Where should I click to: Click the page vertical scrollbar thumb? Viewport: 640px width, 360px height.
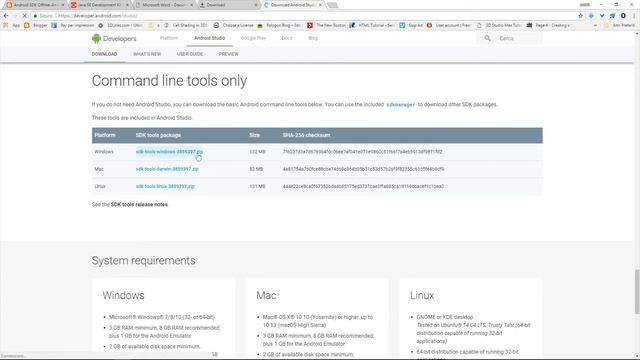[637, 292]
